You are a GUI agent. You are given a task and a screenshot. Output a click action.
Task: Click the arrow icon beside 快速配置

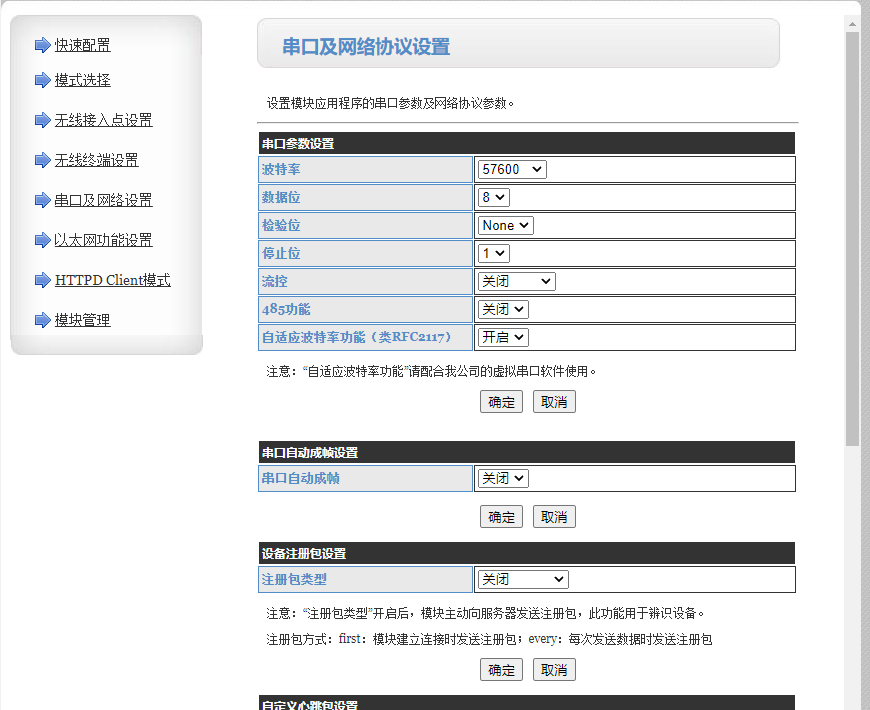click(x=42, y=45)
